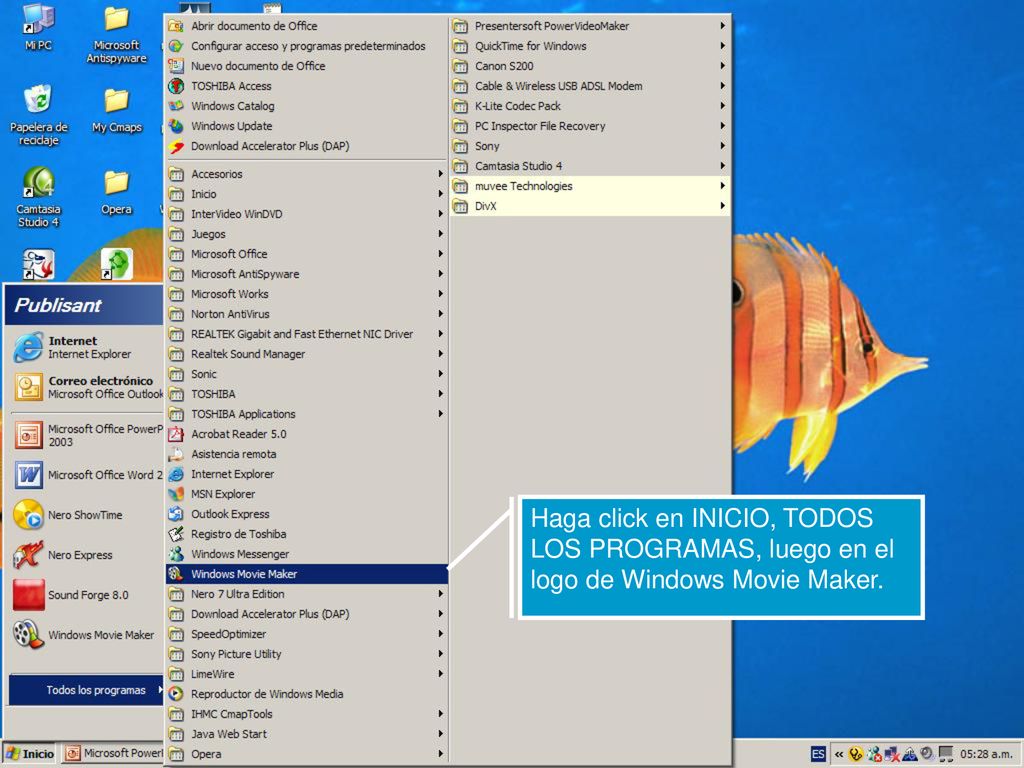Open Sony Picture Utility folder

coord(306,654)
